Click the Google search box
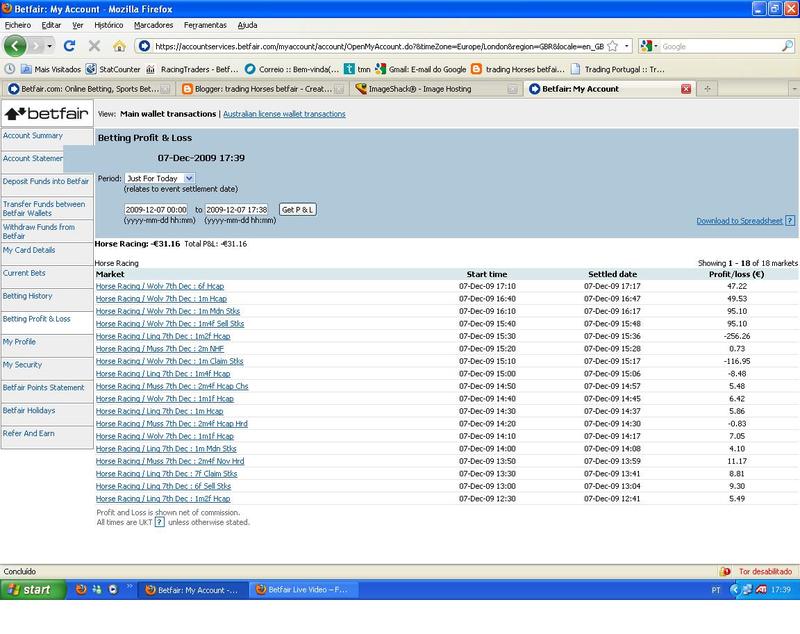Image resolution: width=800 pixels, height=634 pixels. click(x=720, y=46)
